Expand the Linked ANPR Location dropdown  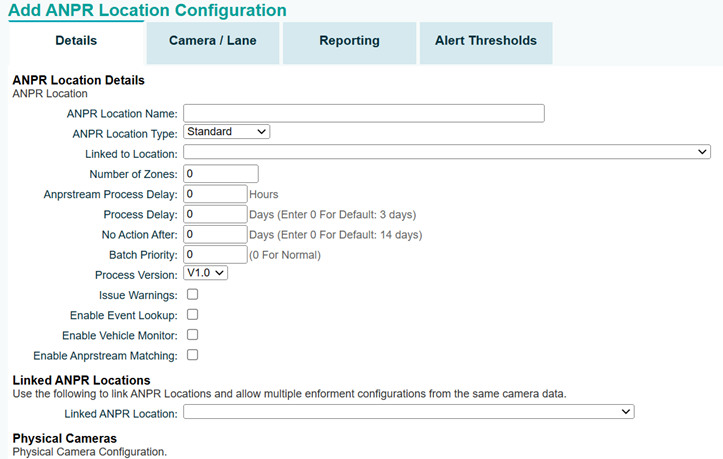pos(409,411)
